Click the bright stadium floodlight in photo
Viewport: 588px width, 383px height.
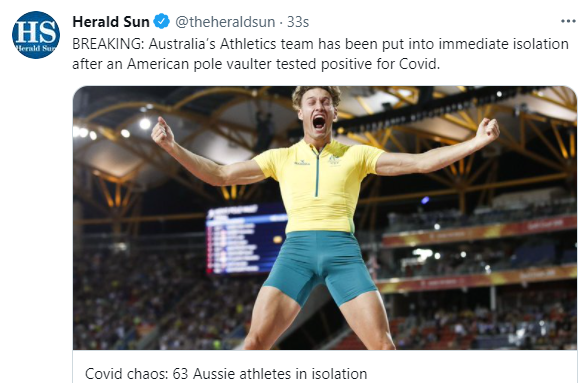click(145, 123)
